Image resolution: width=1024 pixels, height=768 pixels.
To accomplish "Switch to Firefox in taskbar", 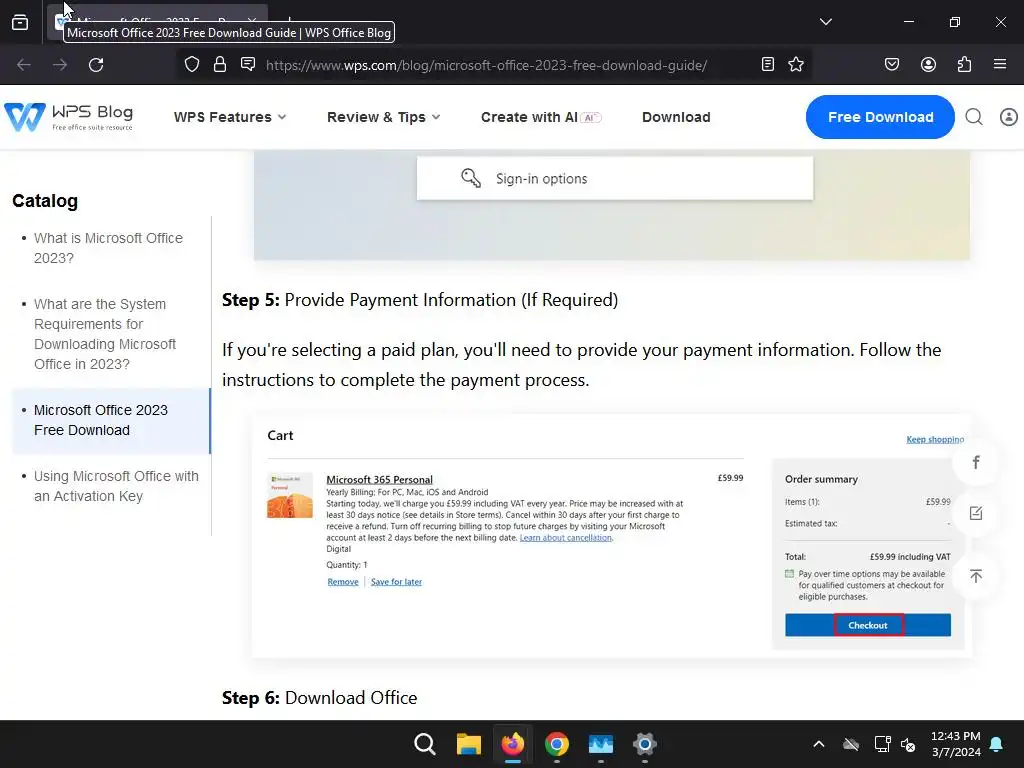I will pos(513,744).
